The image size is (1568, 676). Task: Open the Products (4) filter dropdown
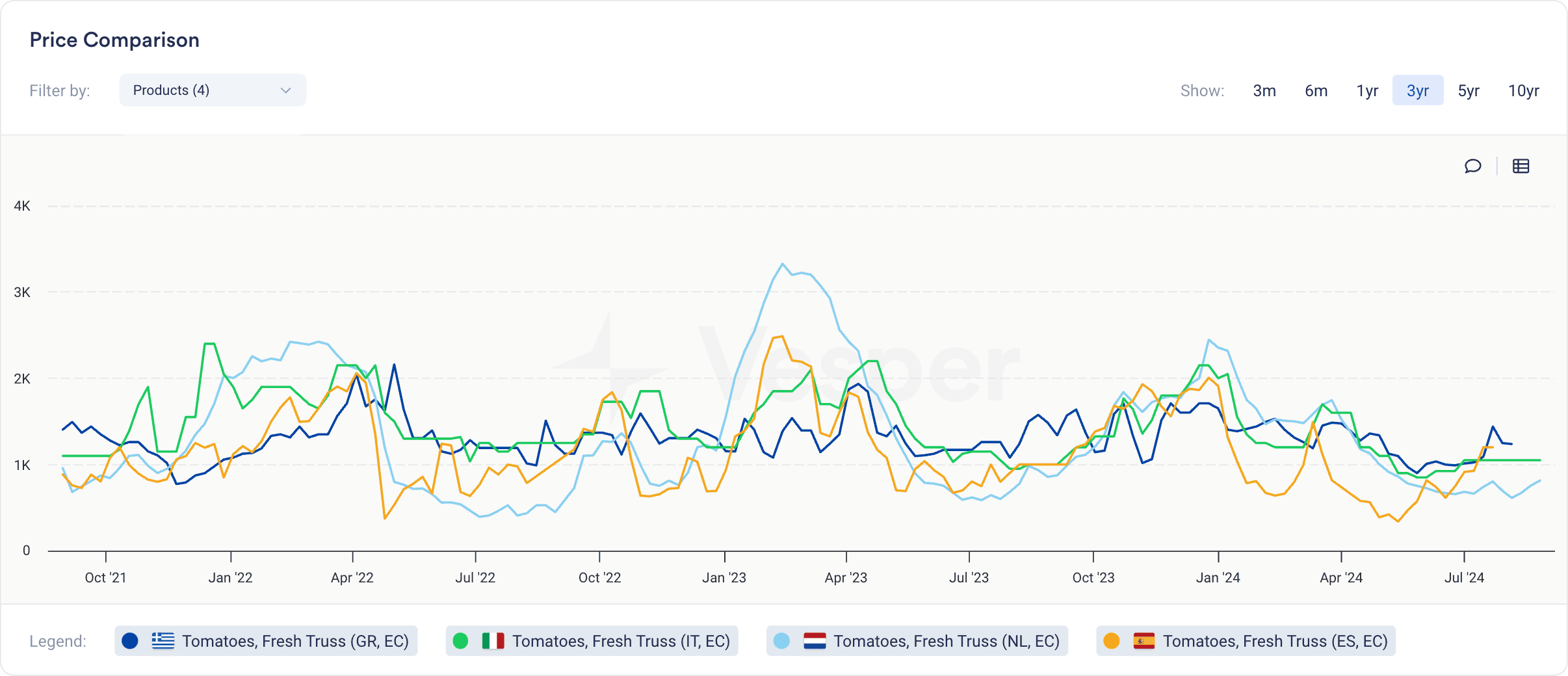coord(213,90)
